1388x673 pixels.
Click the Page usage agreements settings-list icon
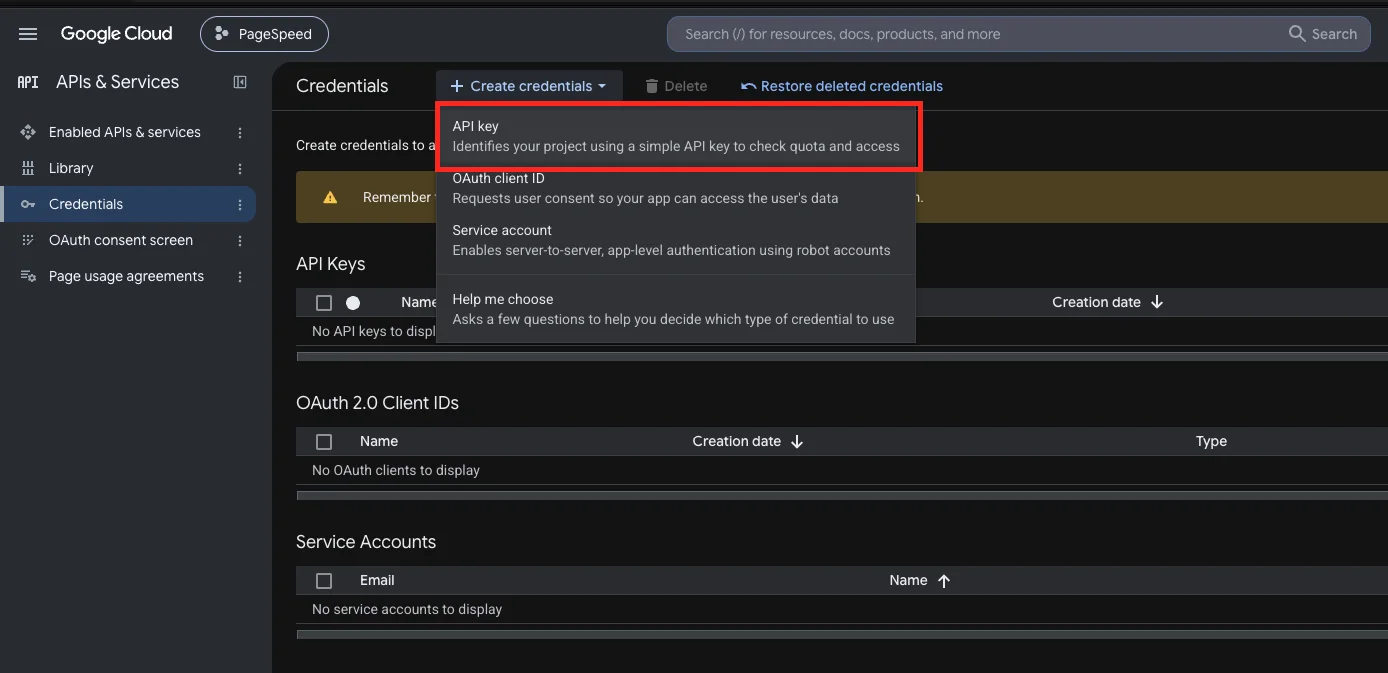(28, 276)
